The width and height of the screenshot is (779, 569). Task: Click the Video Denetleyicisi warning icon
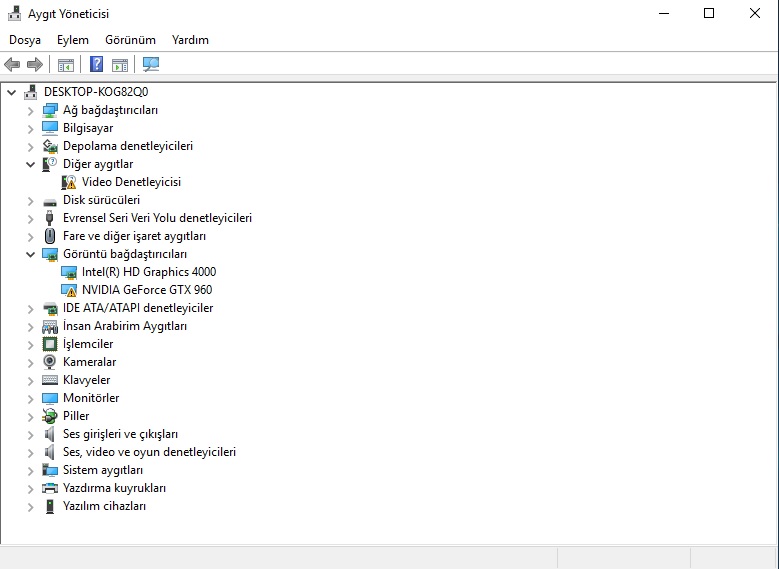tap(69, 182)
